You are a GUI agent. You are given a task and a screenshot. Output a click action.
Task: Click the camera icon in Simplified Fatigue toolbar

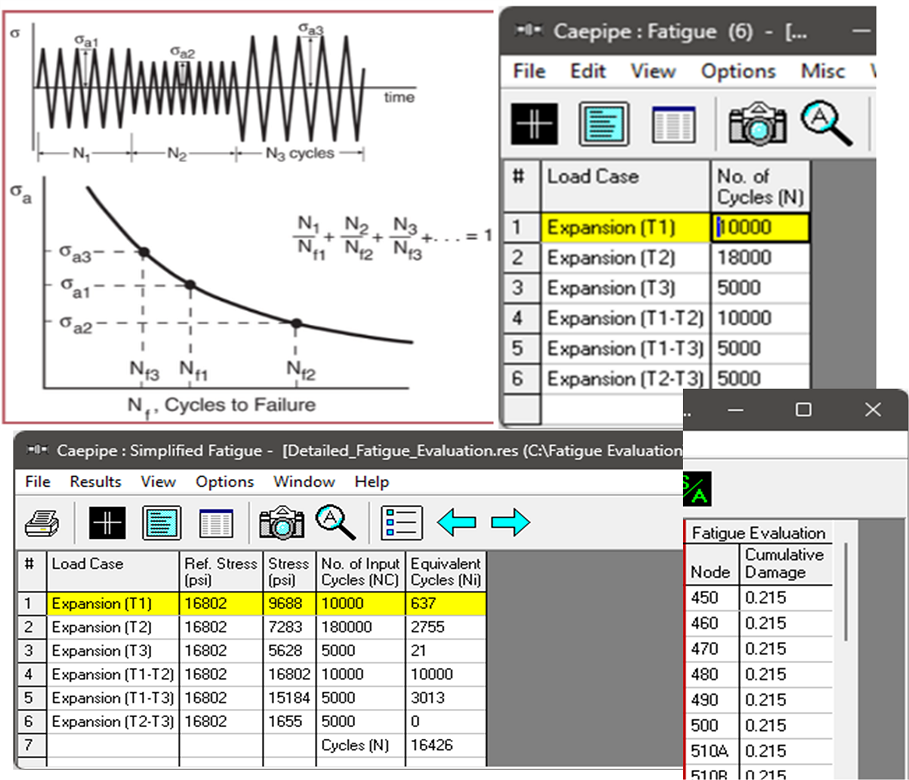point(281,522)
